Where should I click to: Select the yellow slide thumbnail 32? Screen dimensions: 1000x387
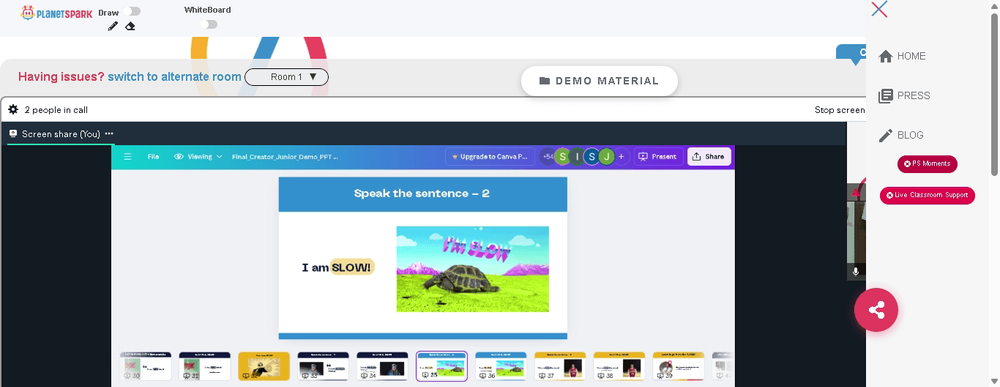pos(263,366)
